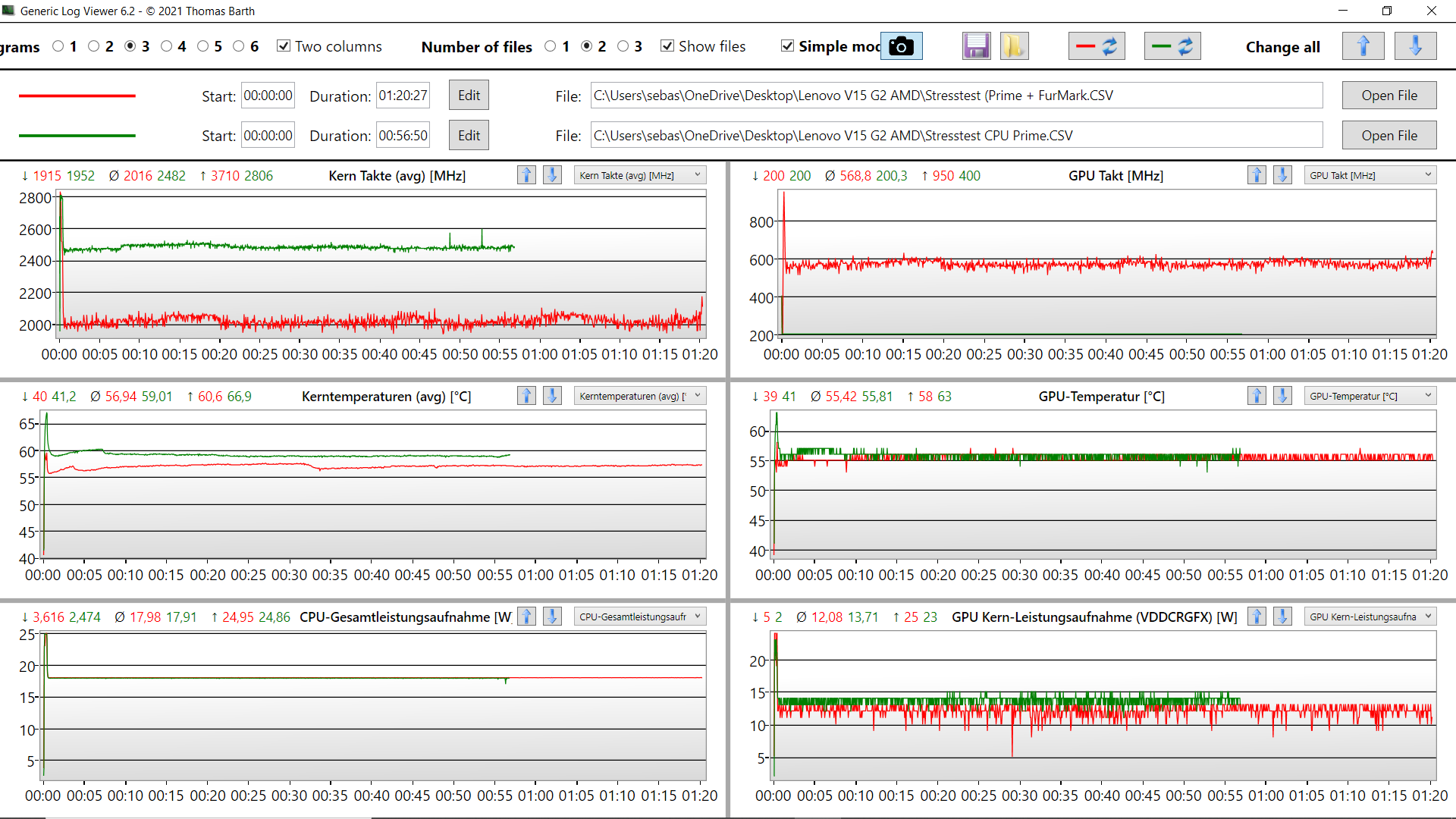The width and height of the screenshot is (1456, 819).
Task: Open the Kern Takte (avg) dropdown
Action: pos(639,175)
